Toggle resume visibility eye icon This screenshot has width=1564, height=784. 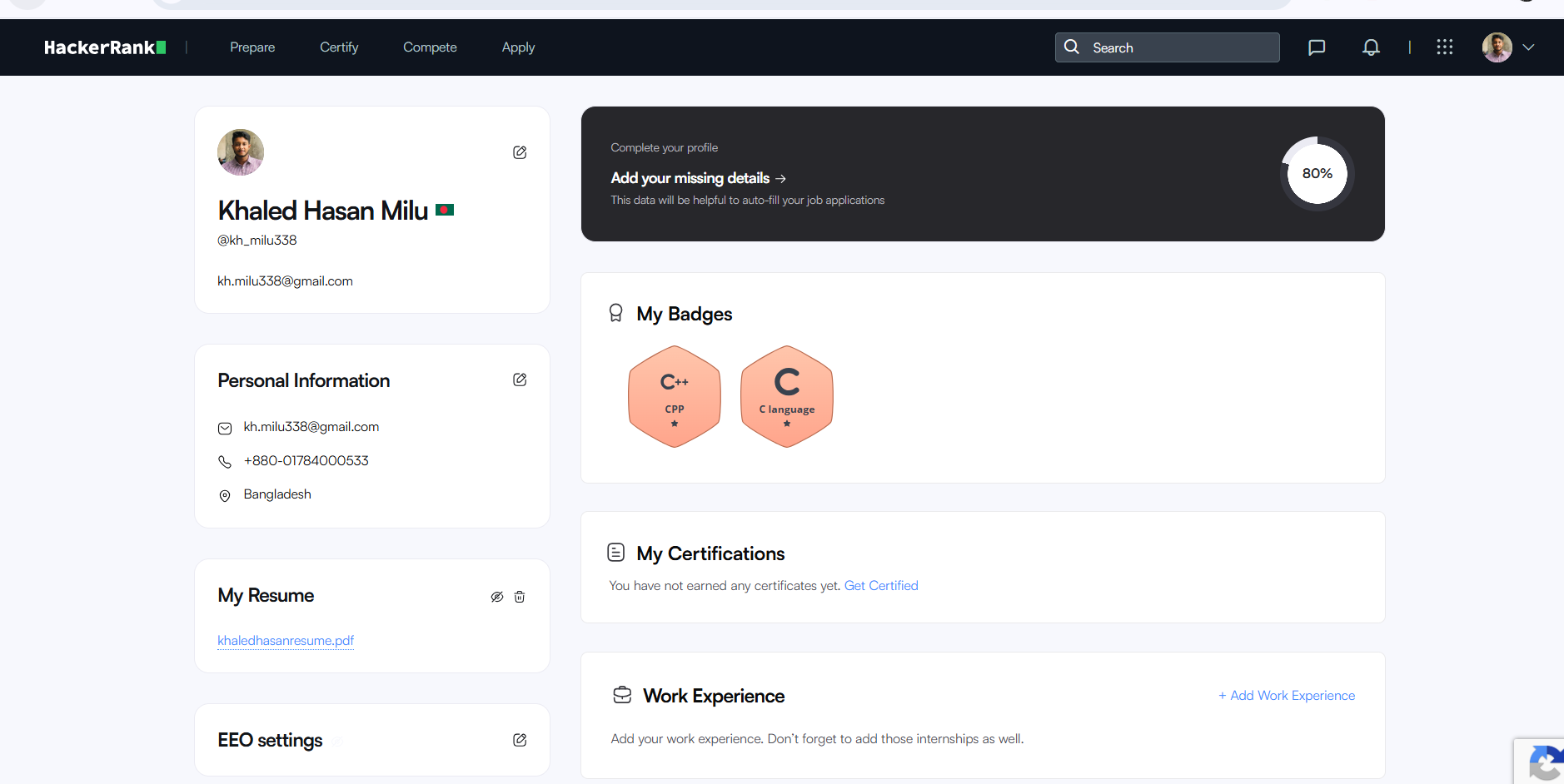pos(497,597)
